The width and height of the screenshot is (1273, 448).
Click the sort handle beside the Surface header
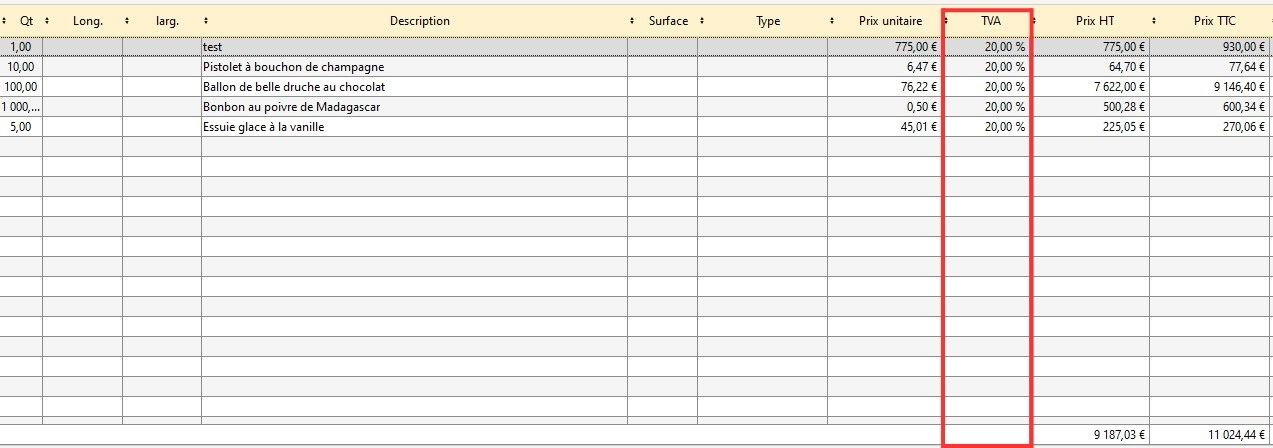[x=702, y=21]
